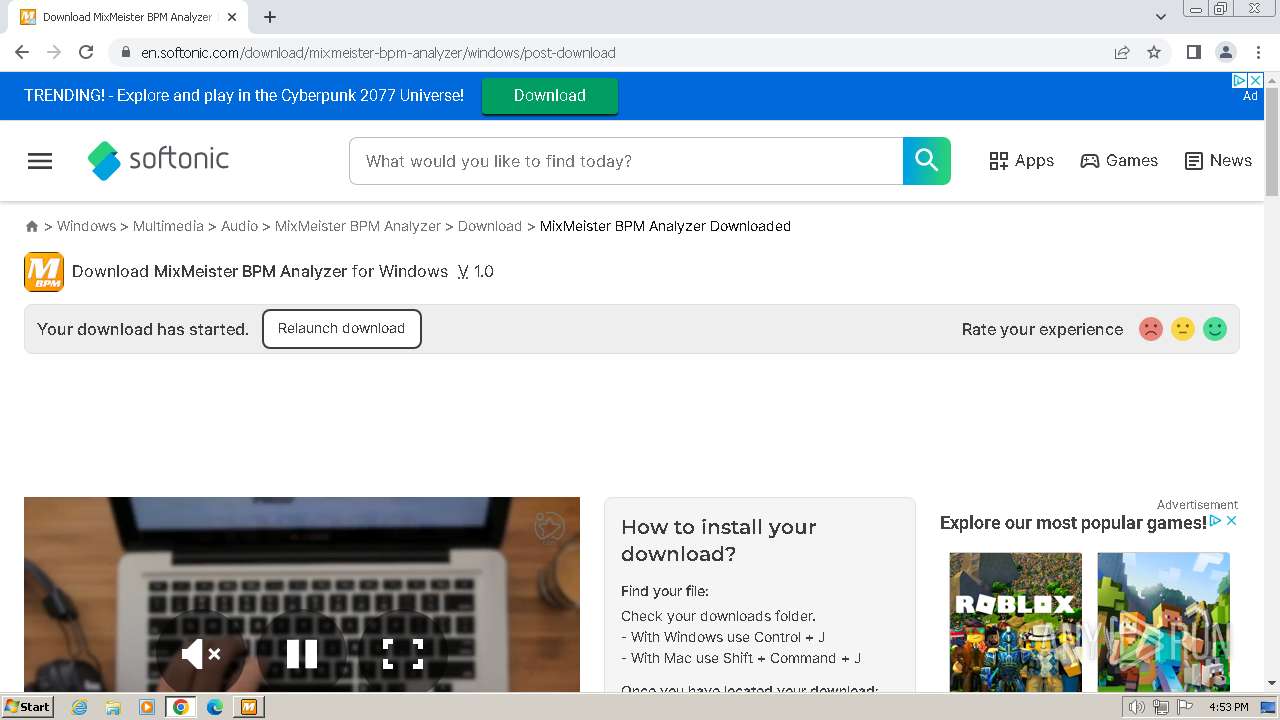Click the MixMeister BPM app icon
Screen dimensions: 1280x720
coord(44,272)
